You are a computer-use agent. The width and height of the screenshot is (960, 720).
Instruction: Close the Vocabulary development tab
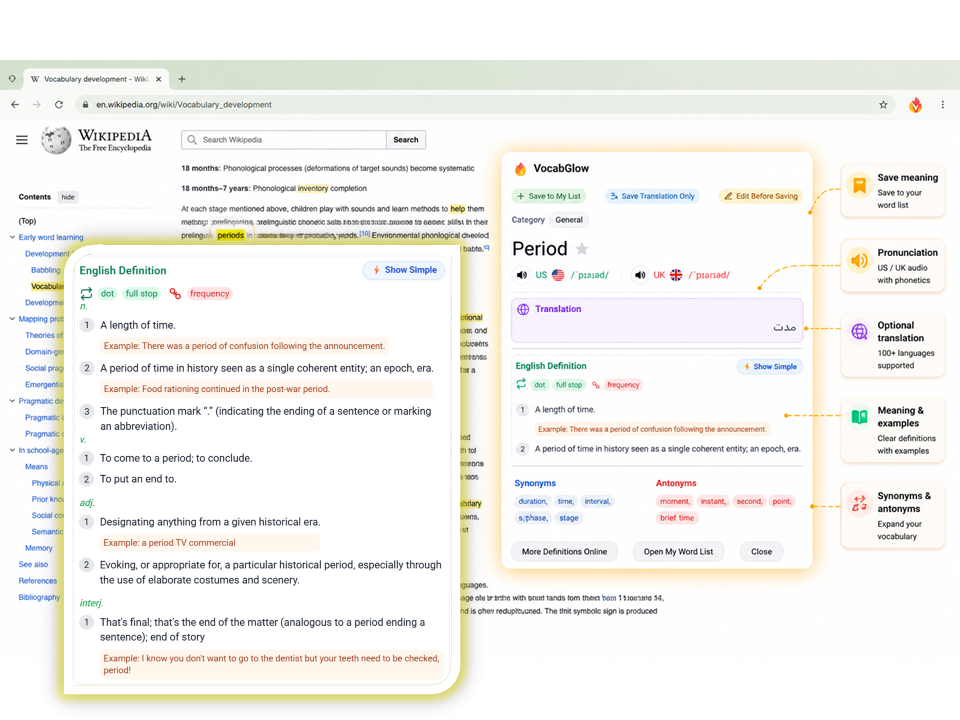[159, 79]
